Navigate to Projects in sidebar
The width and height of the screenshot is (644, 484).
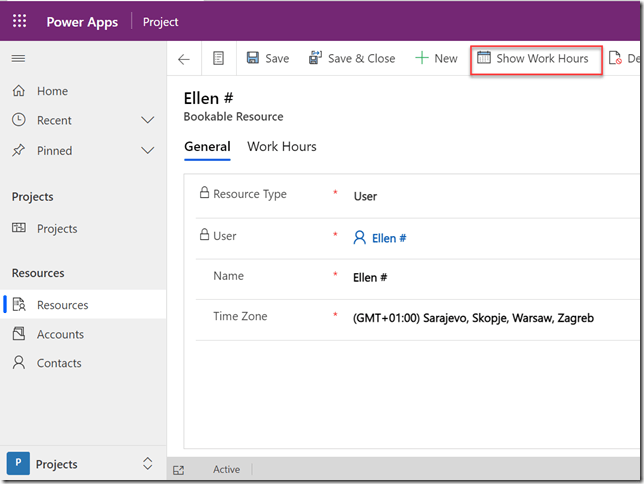57,229
